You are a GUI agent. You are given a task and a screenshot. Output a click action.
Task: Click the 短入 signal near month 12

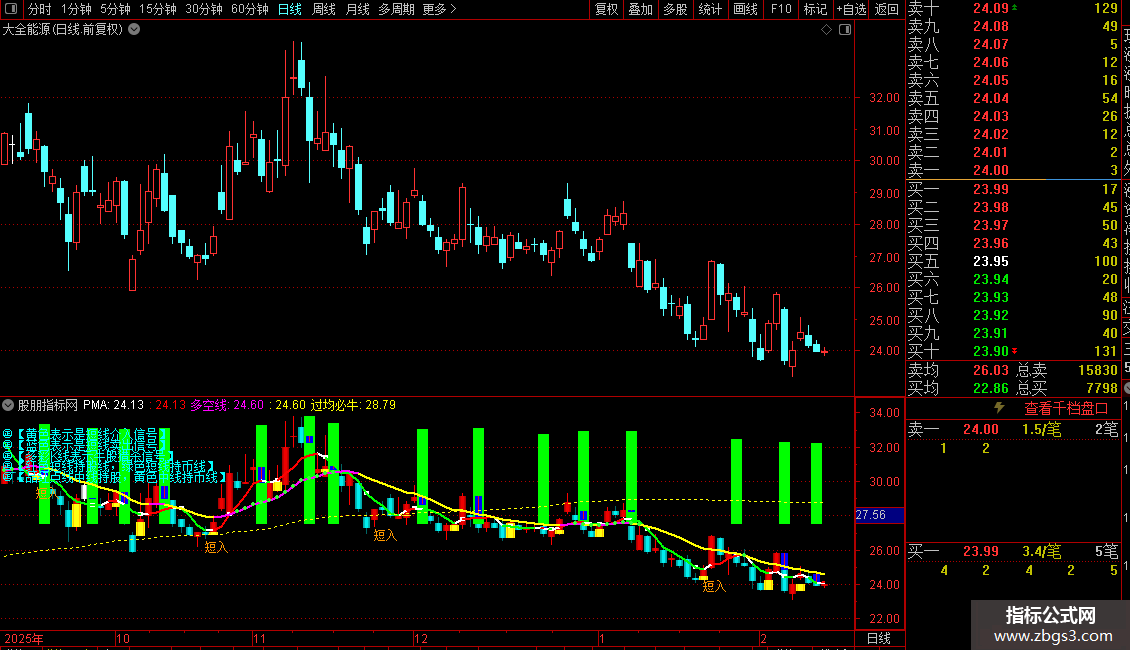385,535
